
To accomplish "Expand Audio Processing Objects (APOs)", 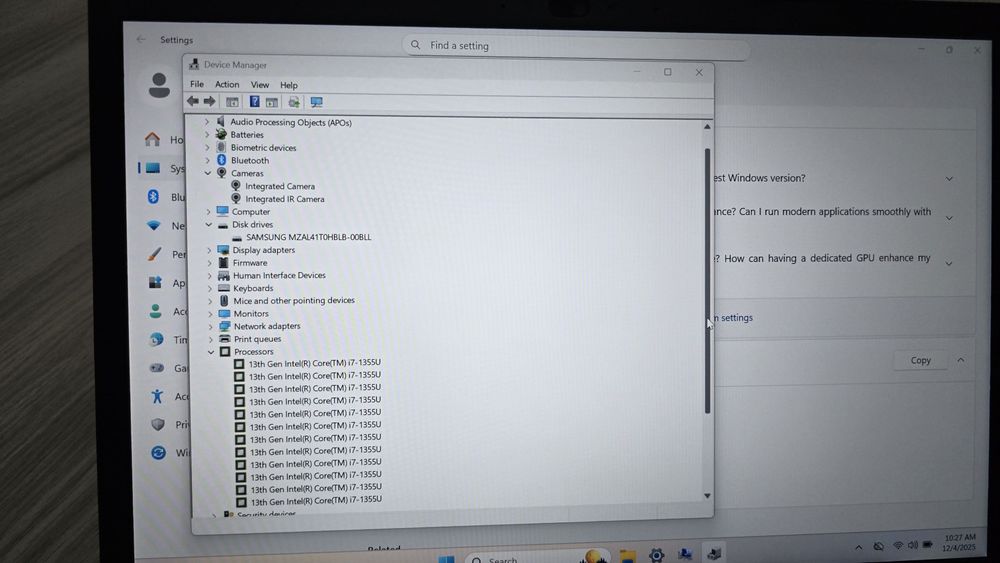I will (x=207, y=121).
